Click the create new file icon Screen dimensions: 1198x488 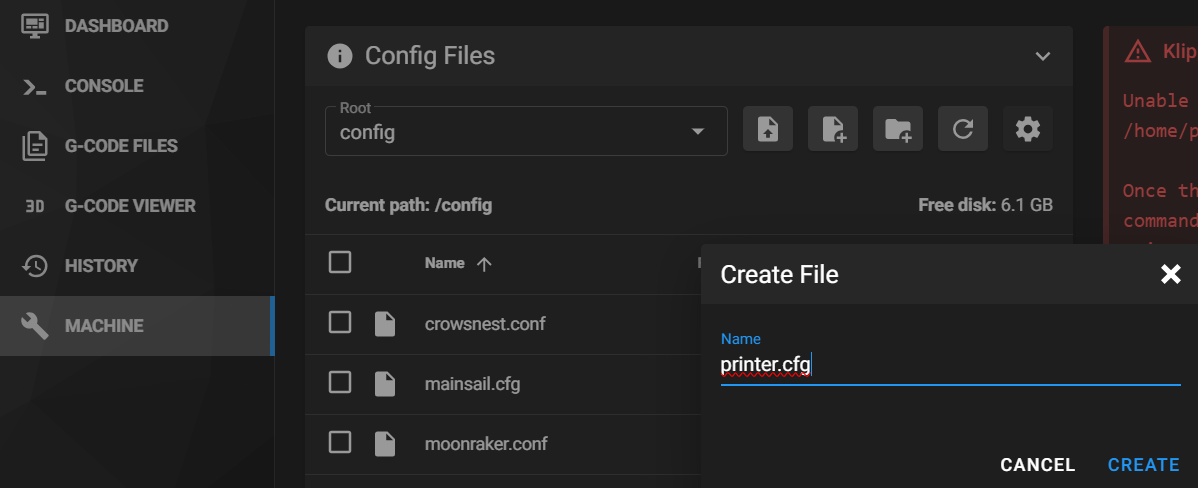click(833, 129)
